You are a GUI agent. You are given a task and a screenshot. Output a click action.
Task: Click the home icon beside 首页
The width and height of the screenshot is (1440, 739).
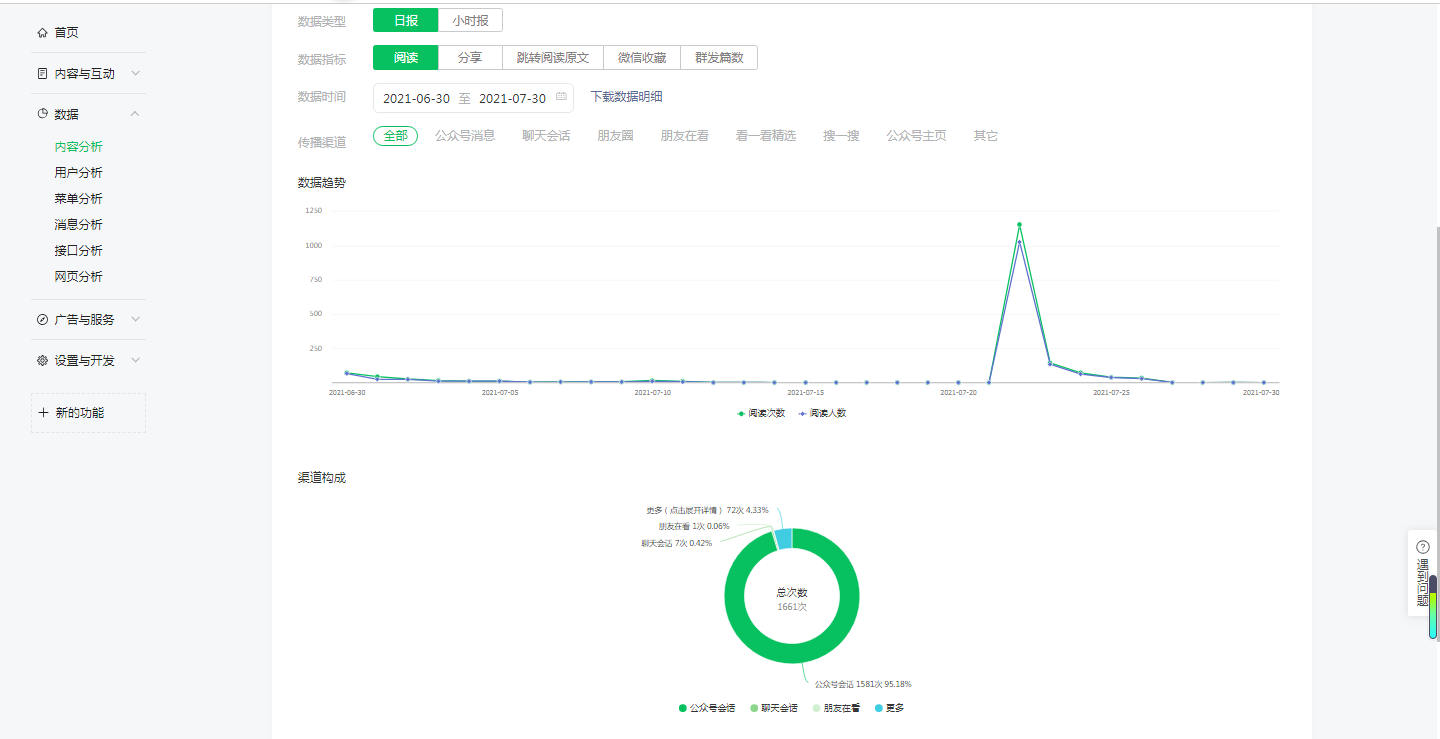click(x=42, y=33)
